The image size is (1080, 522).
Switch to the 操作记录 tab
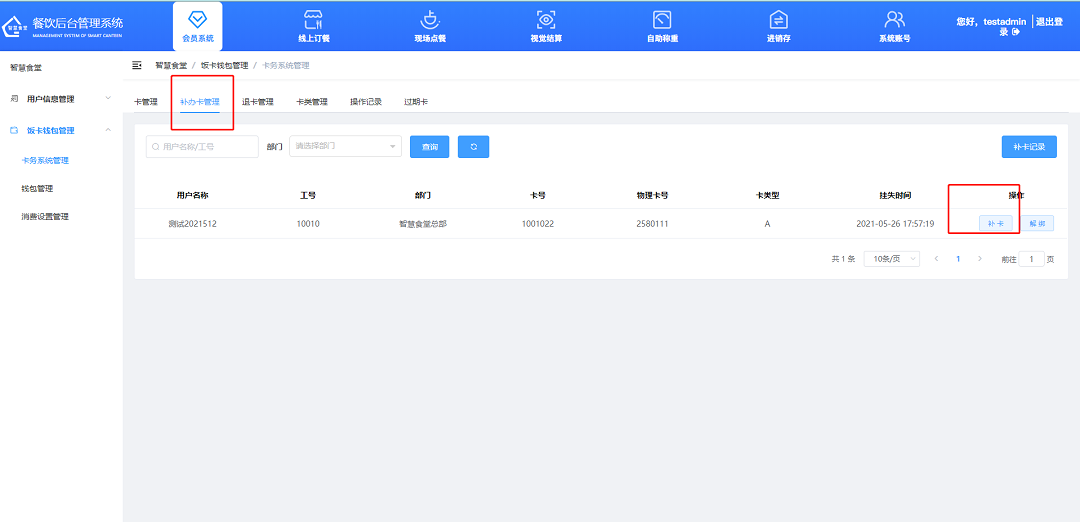(x=365, y=102)
